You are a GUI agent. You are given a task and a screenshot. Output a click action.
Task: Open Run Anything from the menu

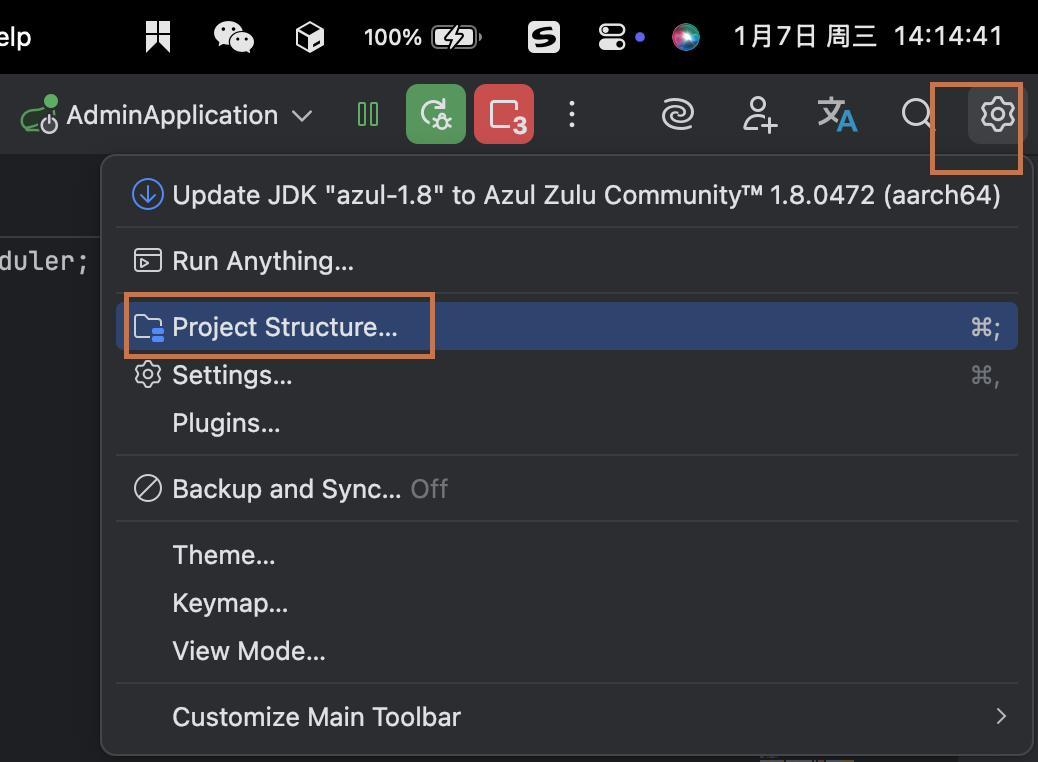click(263, 261)
